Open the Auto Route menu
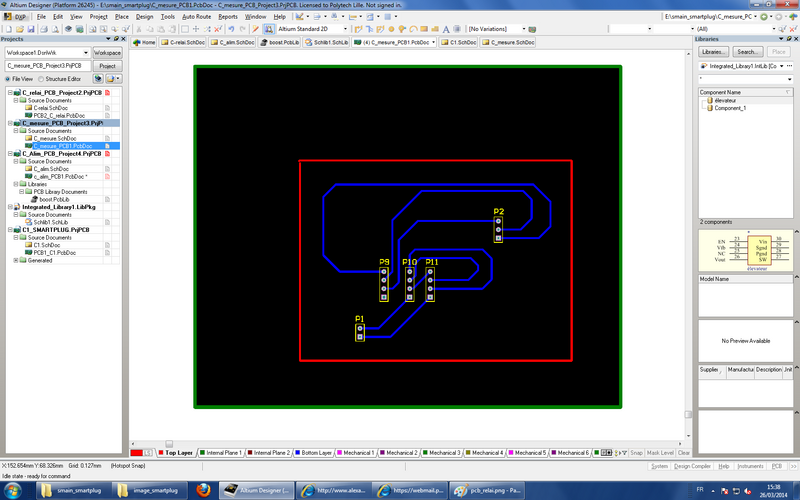The height and width of the screenshot is (500, 800). [x=196, y=17]
